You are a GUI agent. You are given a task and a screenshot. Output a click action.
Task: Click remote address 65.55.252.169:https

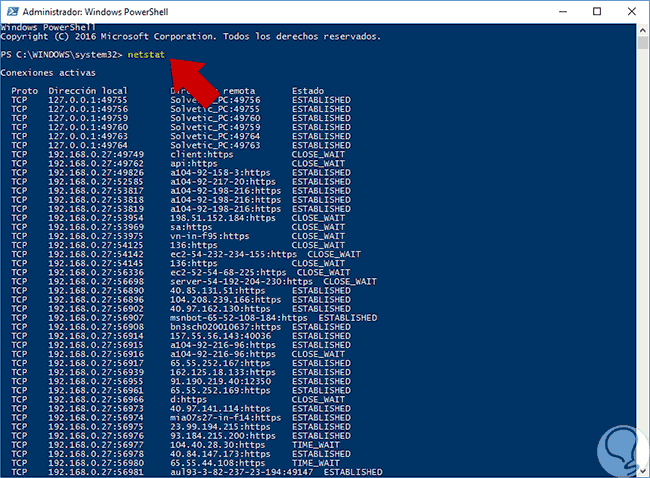click(220, 391)
